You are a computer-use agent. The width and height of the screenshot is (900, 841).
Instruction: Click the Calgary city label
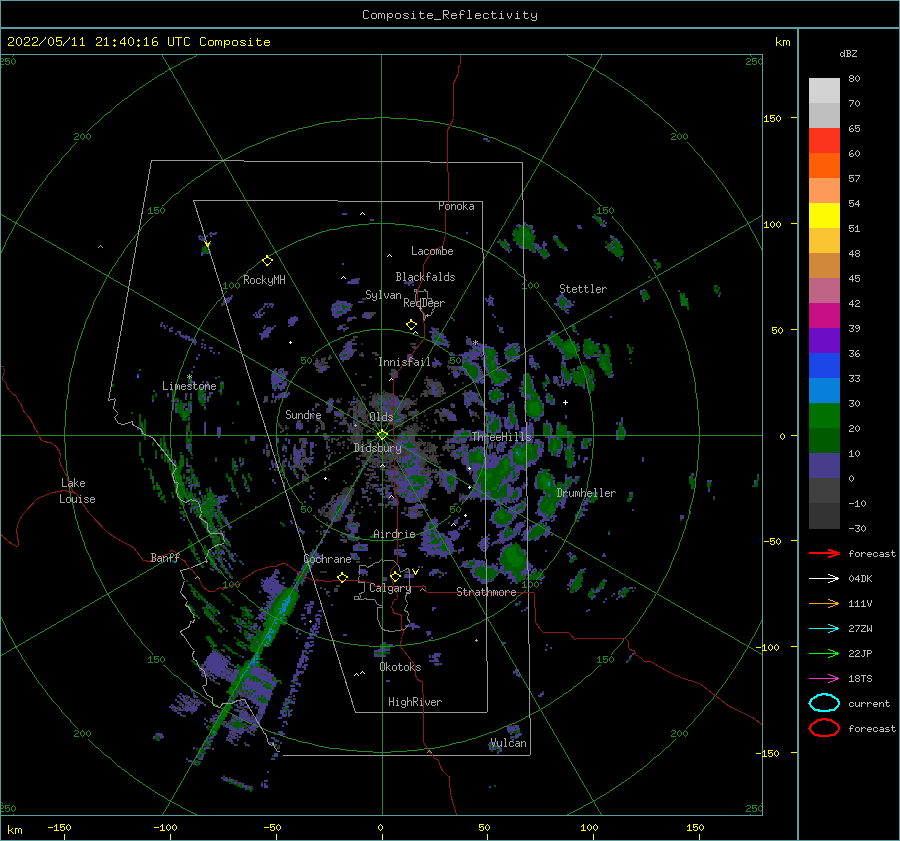coord(390,588)
